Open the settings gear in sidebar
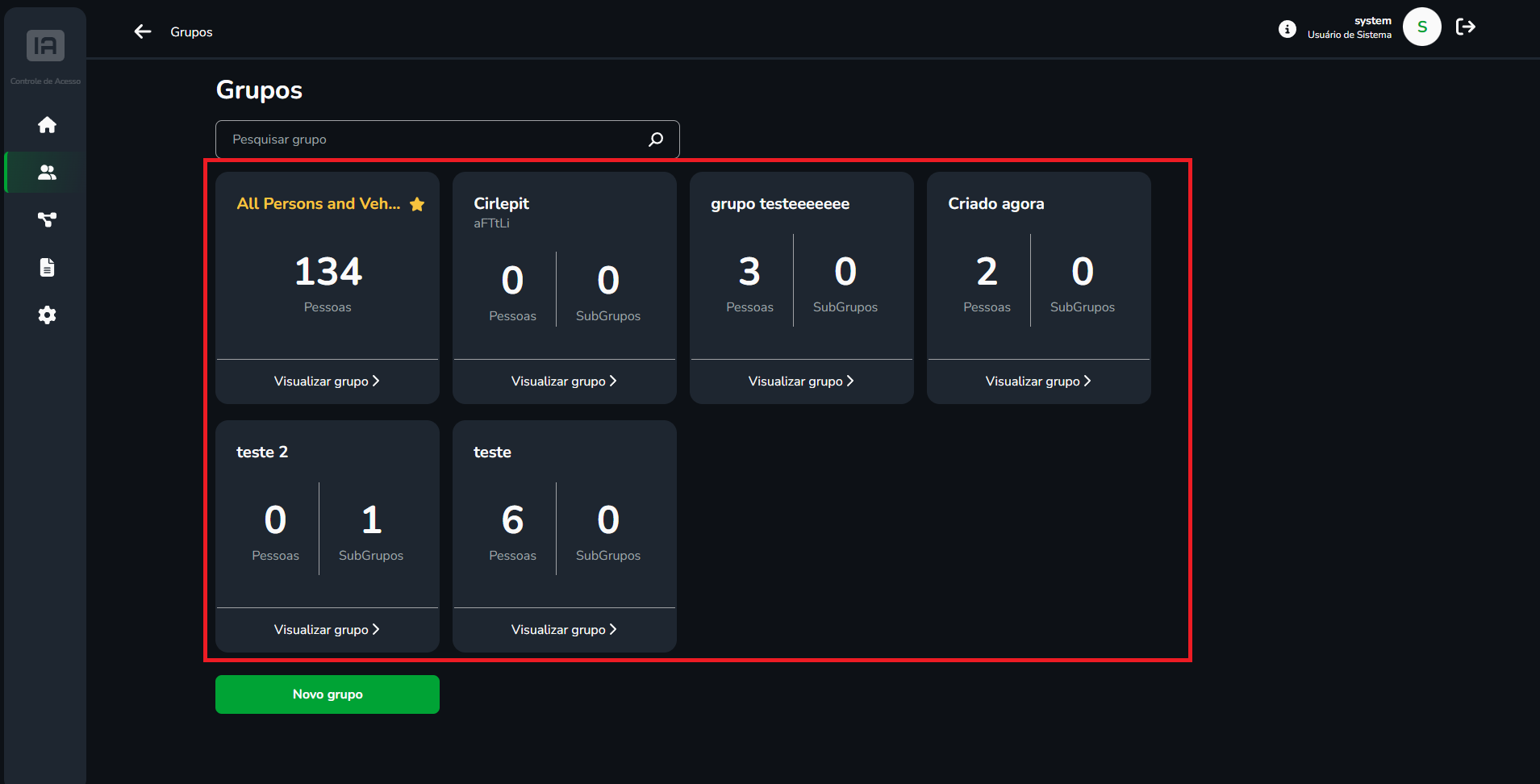 [x=47, y=315]
